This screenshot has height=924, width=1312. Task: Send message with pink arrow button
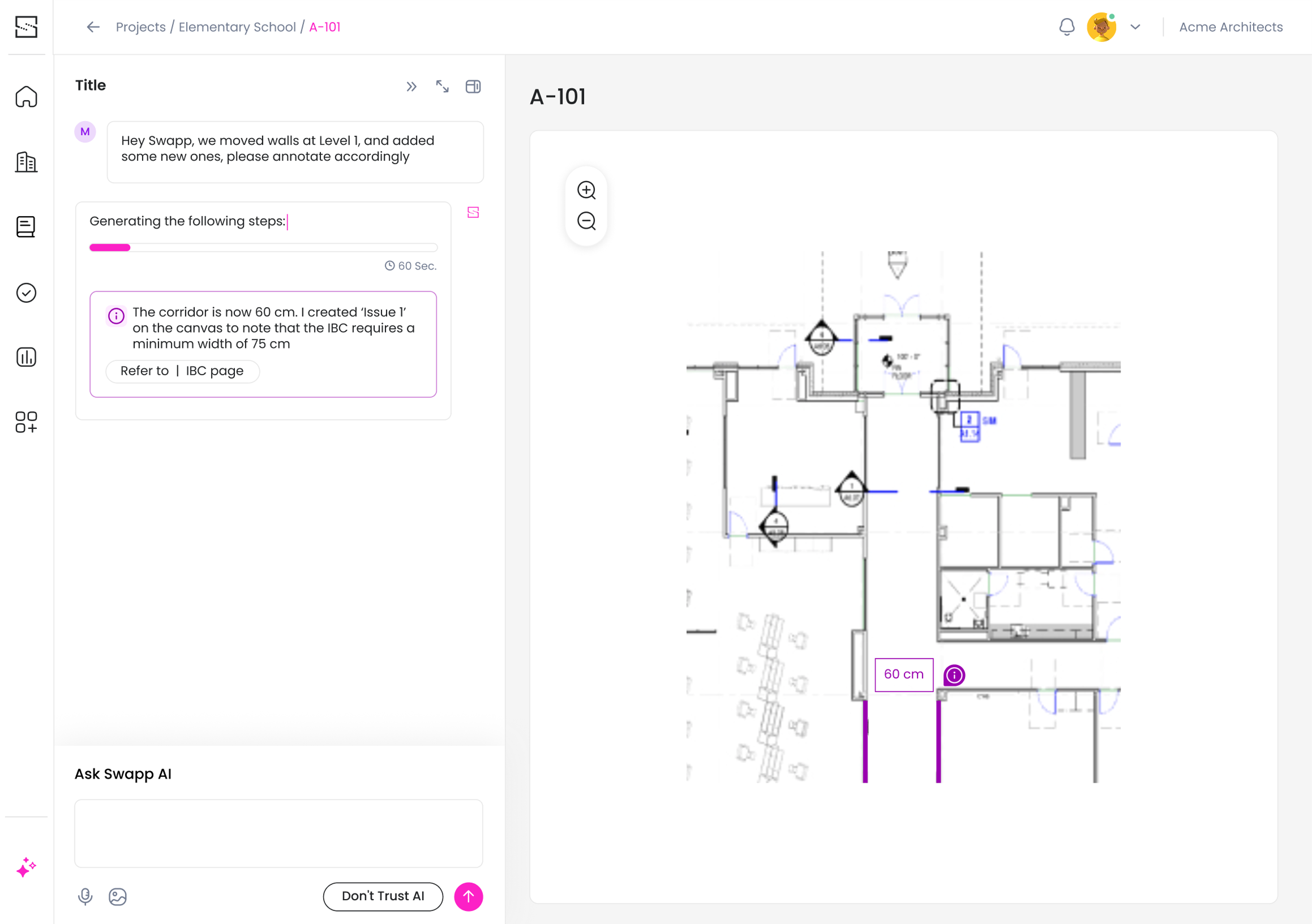pyautogui.click(x=469, y=897)
